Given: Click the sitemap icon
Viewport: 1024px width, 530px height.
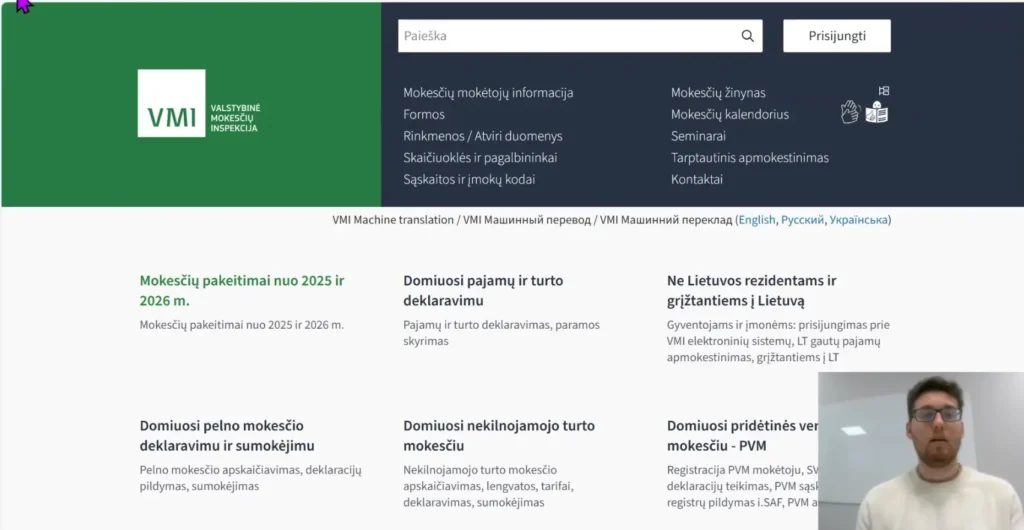Looking at the screenshot, I should (884, 91).
